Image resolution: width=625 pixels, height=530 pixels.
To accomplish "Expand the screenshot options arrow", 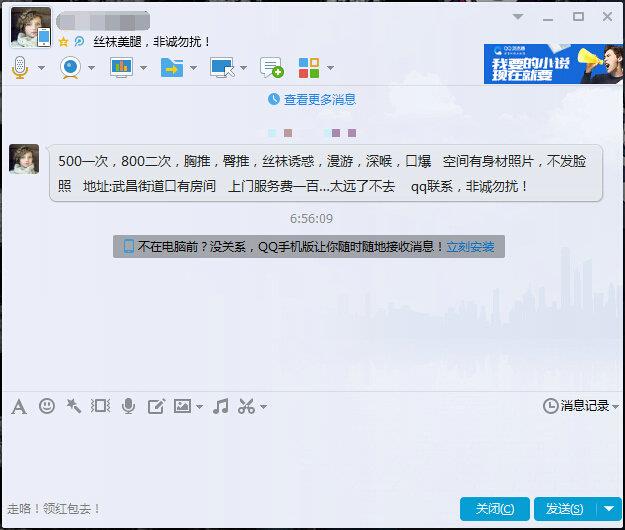I will 263,407.
